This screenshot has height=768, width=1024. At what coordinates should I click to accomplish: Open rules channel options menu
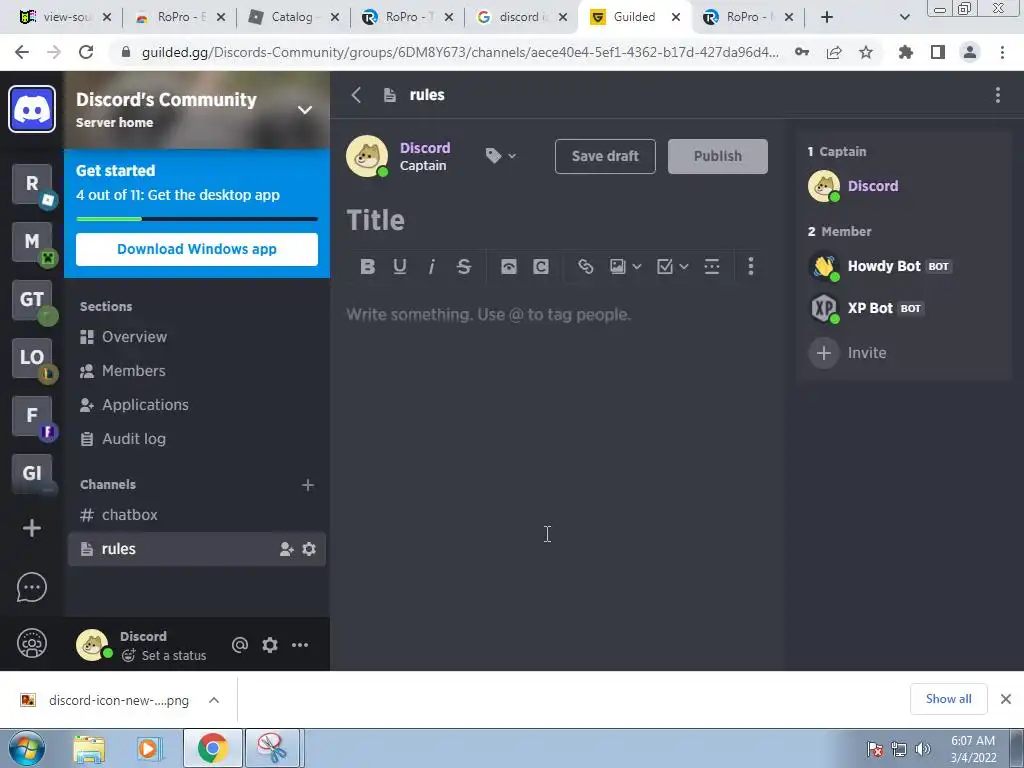tap(998, 95)
